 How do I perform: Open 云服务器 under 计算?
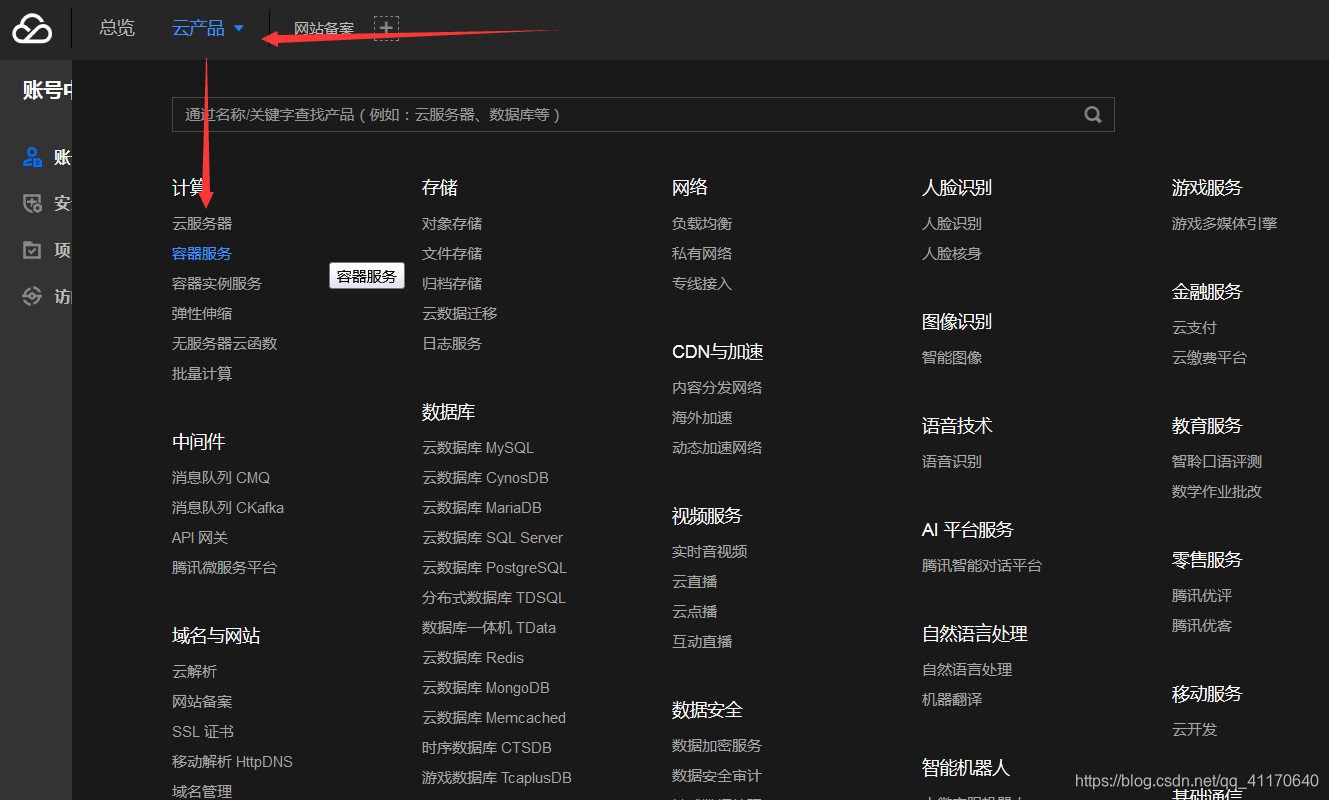point(202,224)
